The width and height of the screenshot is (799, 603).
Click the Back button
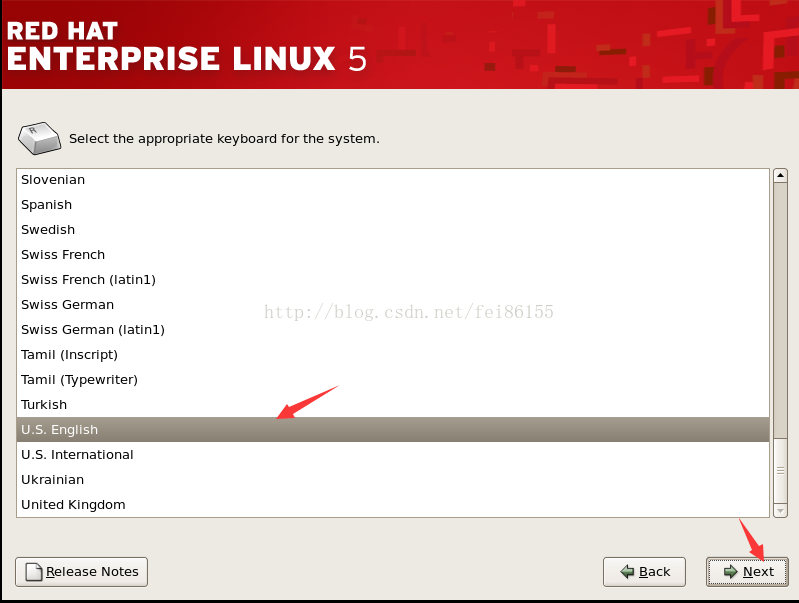(x=645, y=572)
